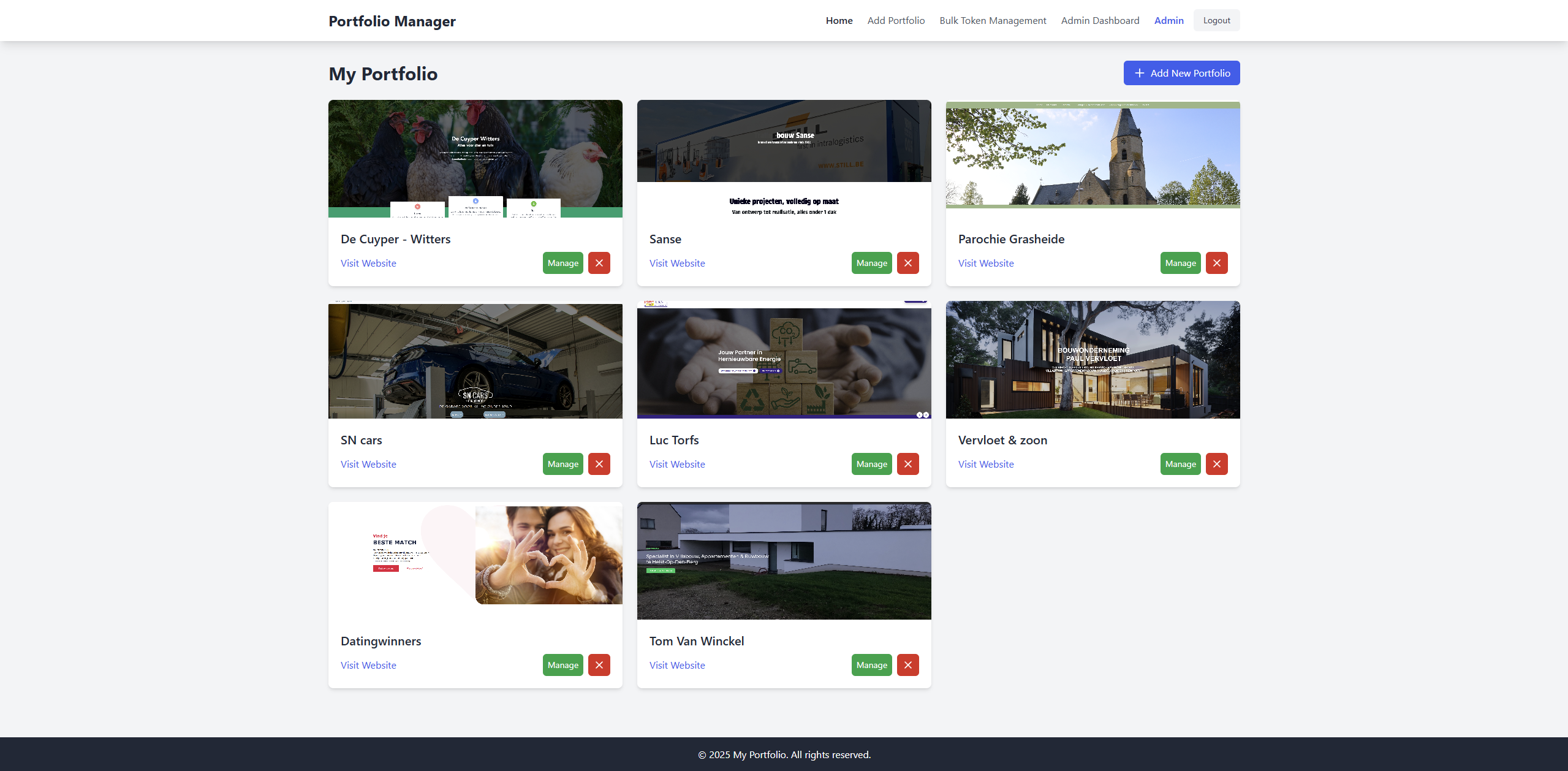Screen dimensions: 1568x771
Task: Select the De Cuyper - Witters title
Action: tap(395, 239)
